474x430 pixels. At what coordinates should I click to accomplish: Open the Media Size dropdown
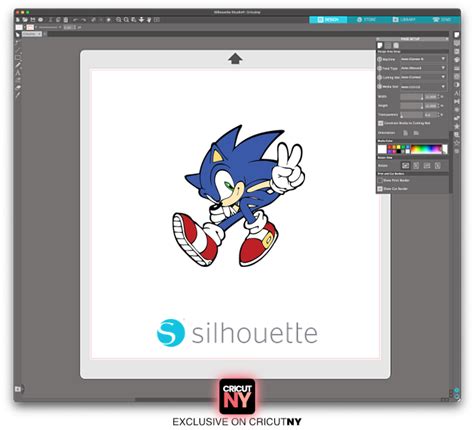pyautogui.click(x=423, y=87)
